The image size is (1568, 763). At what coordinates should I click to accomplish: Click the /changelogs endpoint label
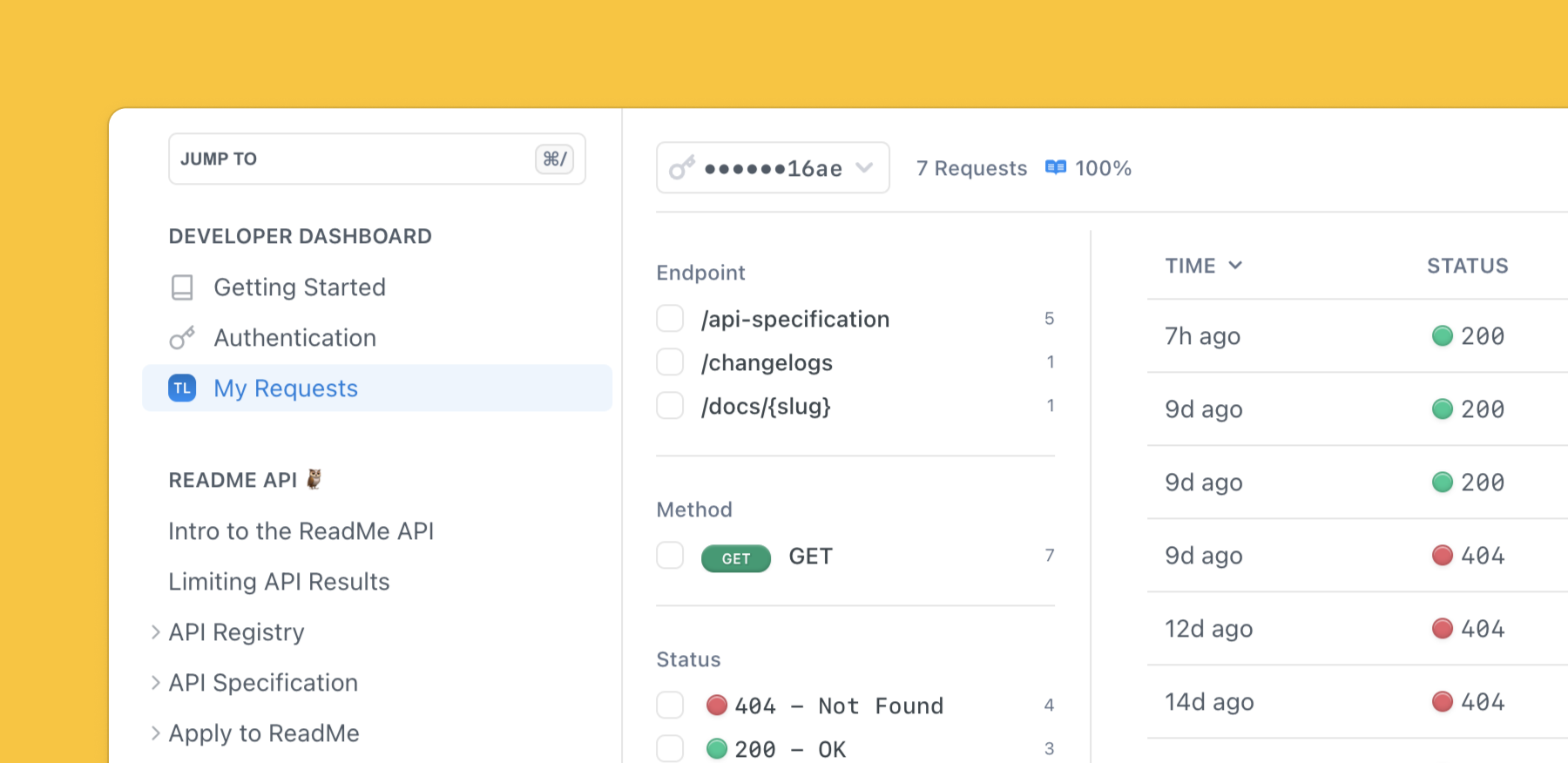(x=767, y=362)
